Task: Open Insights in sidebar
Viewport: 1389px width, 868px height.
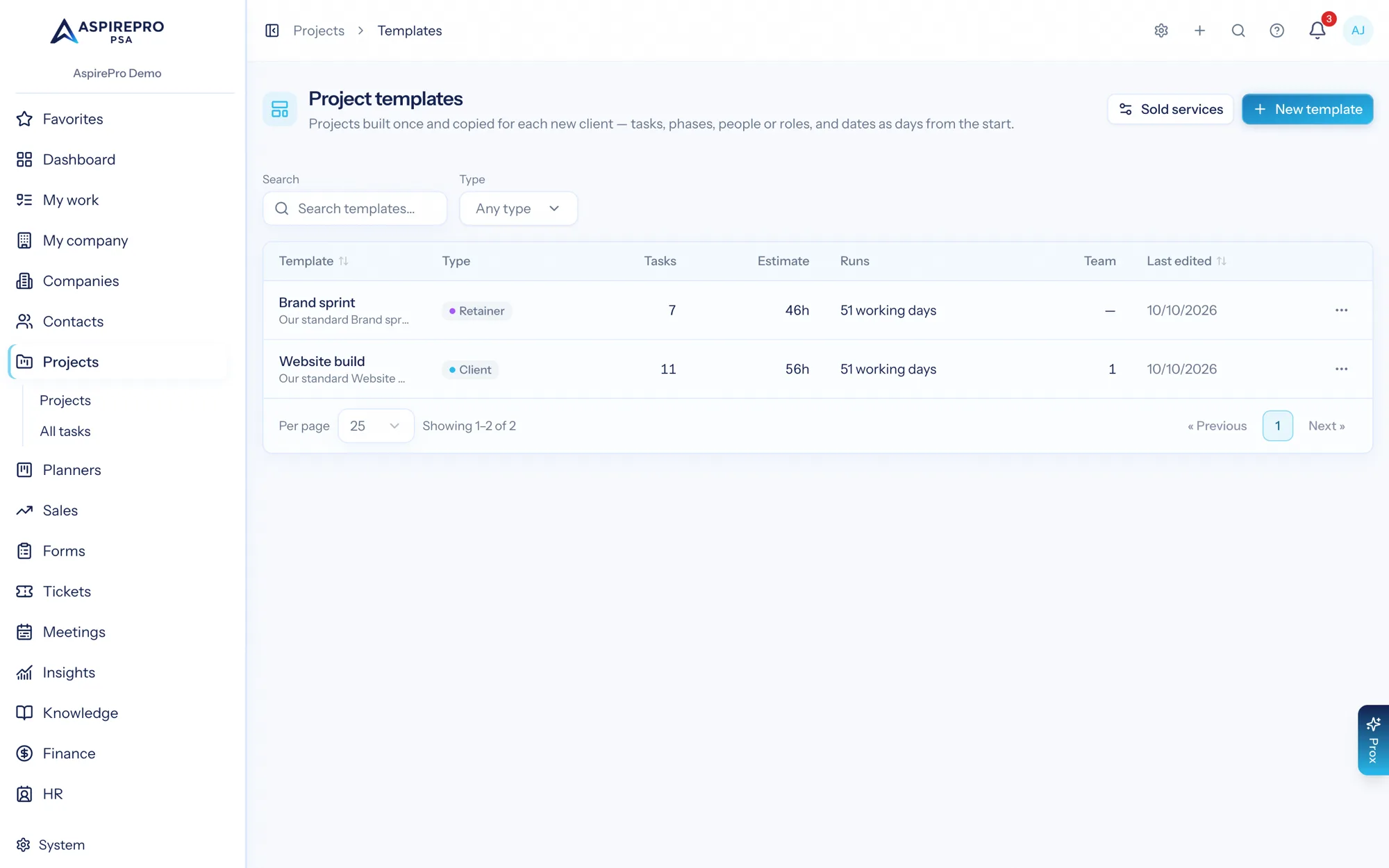Action: tap(117, 672)
